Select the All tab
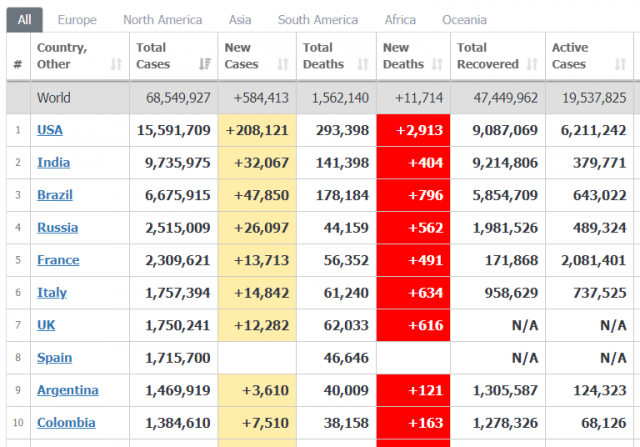 [x=24, y=20]
